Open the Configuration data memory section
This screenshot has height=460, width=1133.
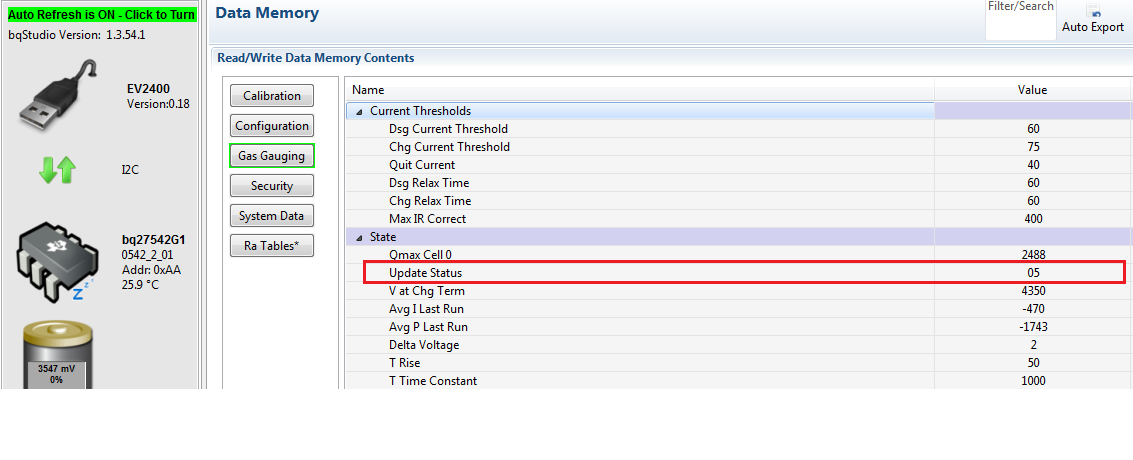(x=272, y=126)
